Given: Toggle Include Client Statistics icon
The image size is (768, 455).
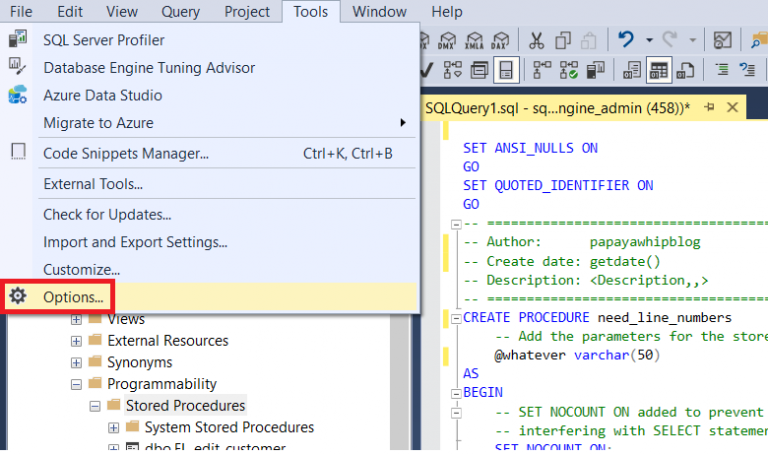Looking at the screenshot, I should 596,71.
